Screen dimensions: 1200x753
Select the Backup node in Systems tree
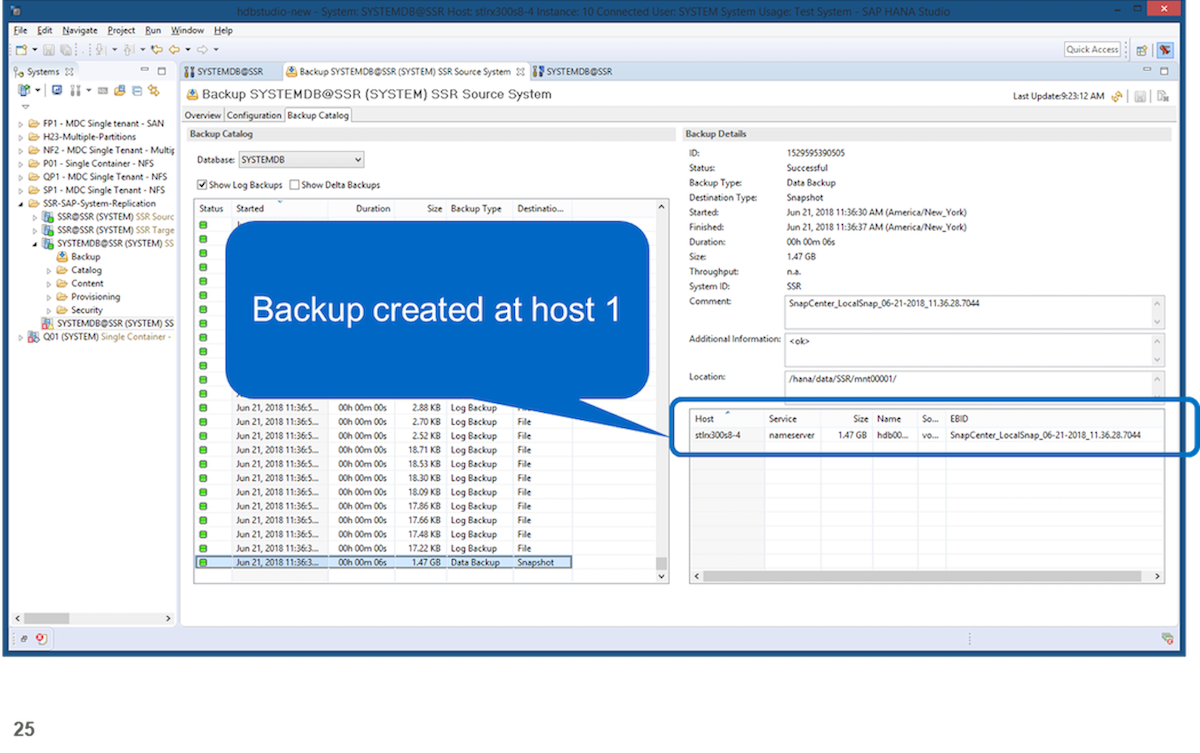click(x=85, y=257)
